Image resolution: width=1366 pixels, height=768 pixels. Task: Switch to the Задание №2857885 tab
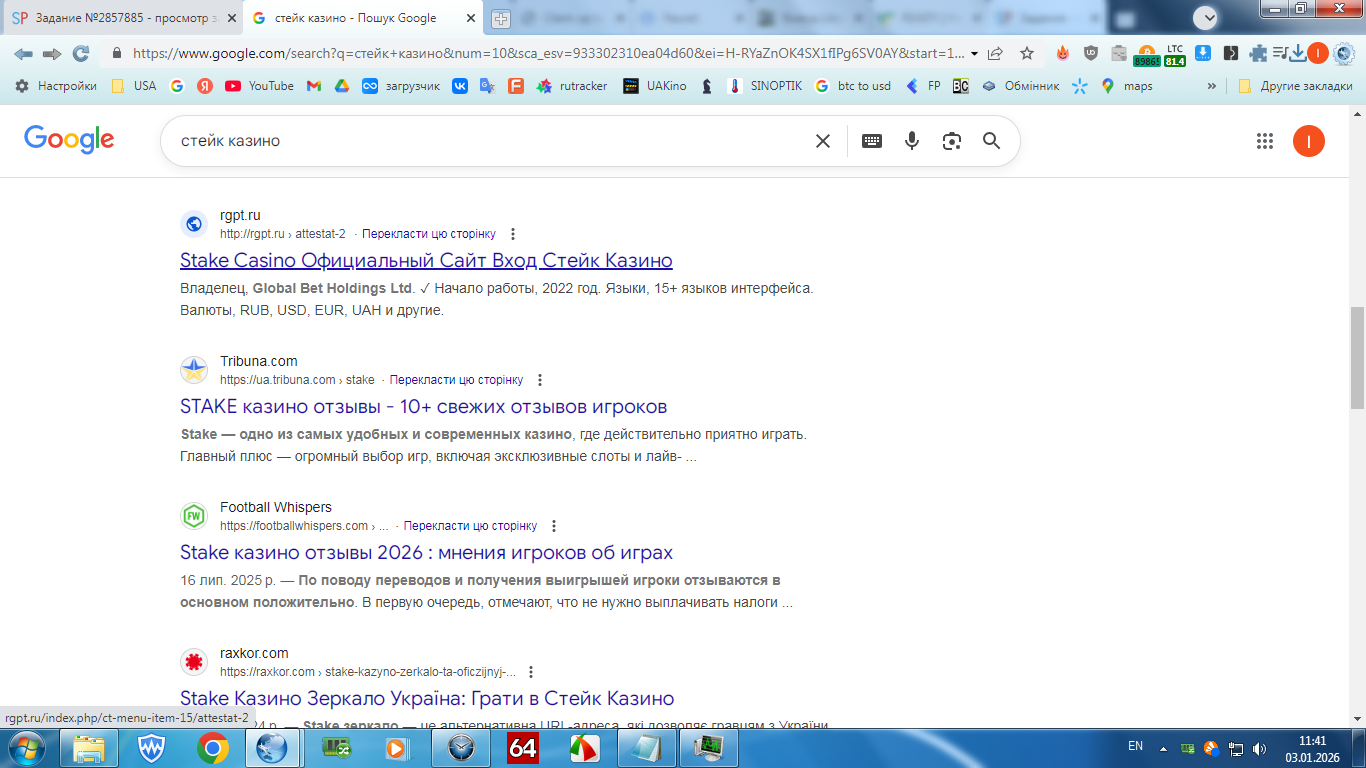(x=125, y=18)
